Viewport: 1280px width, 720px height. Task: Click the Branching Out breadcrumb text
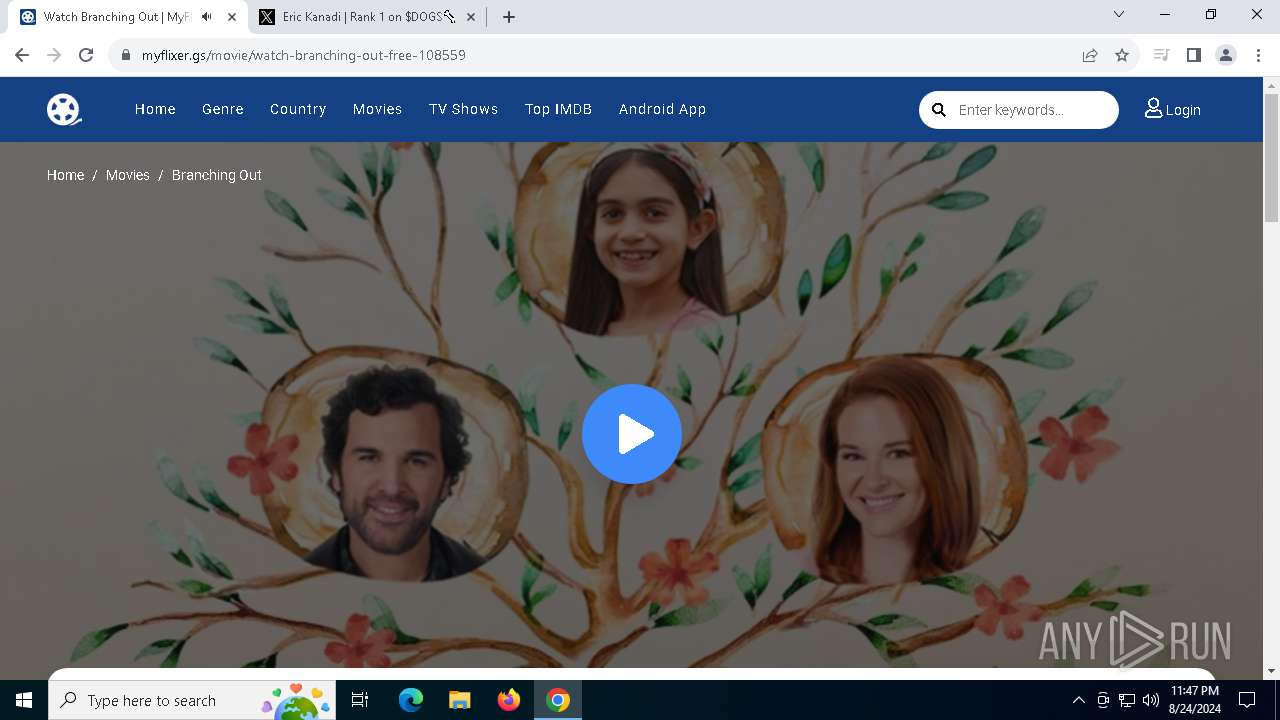216,175
